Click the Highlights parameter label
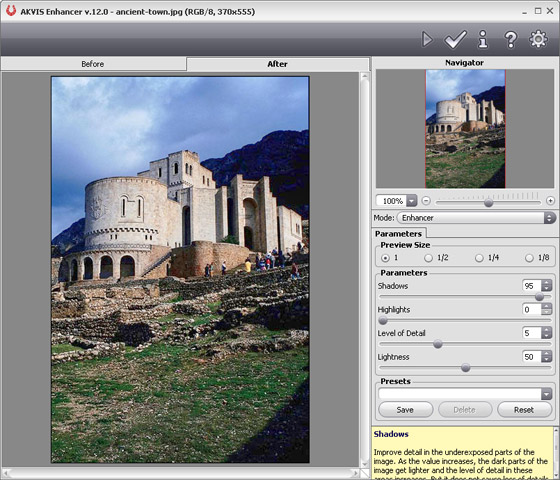The height and width of the screenshot is (480, 560). (x=394, y=309)
